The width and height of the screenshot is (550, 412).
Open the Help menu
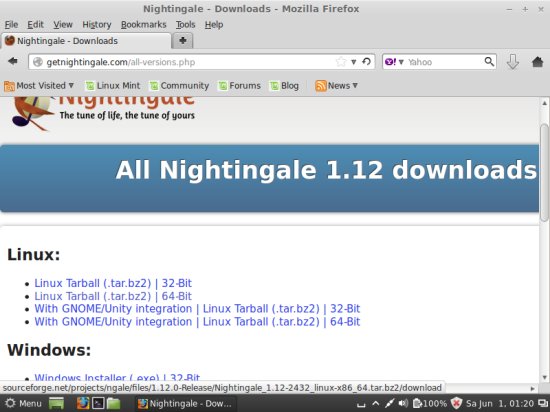pyautogui.click(x=214, y=25)
